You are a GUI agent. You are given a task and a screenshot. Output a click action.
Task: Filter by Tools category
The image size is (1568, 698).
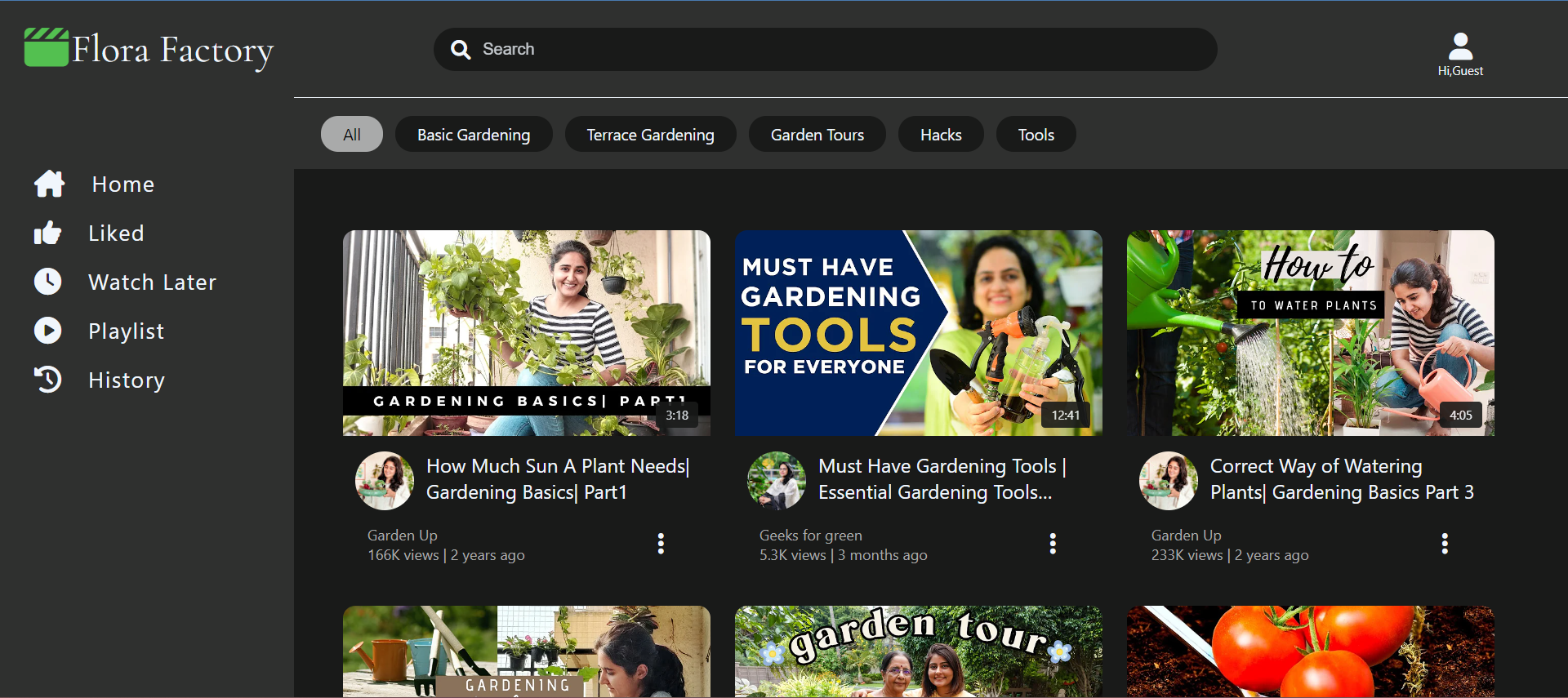point(1036,135)
